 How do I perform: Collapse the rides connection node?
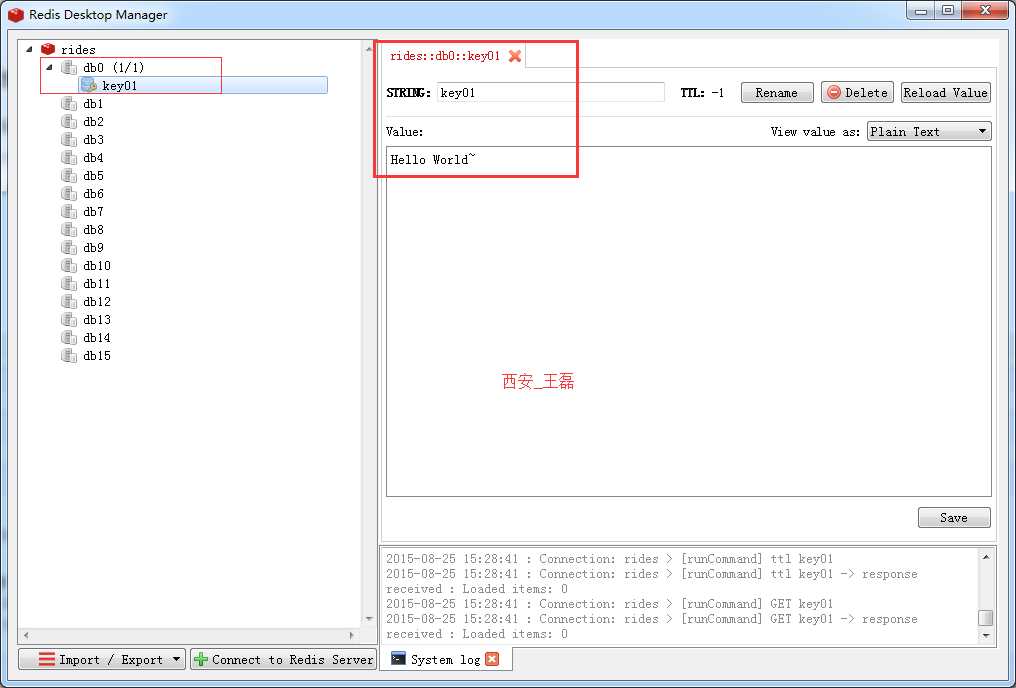click(x=29, y=49)
